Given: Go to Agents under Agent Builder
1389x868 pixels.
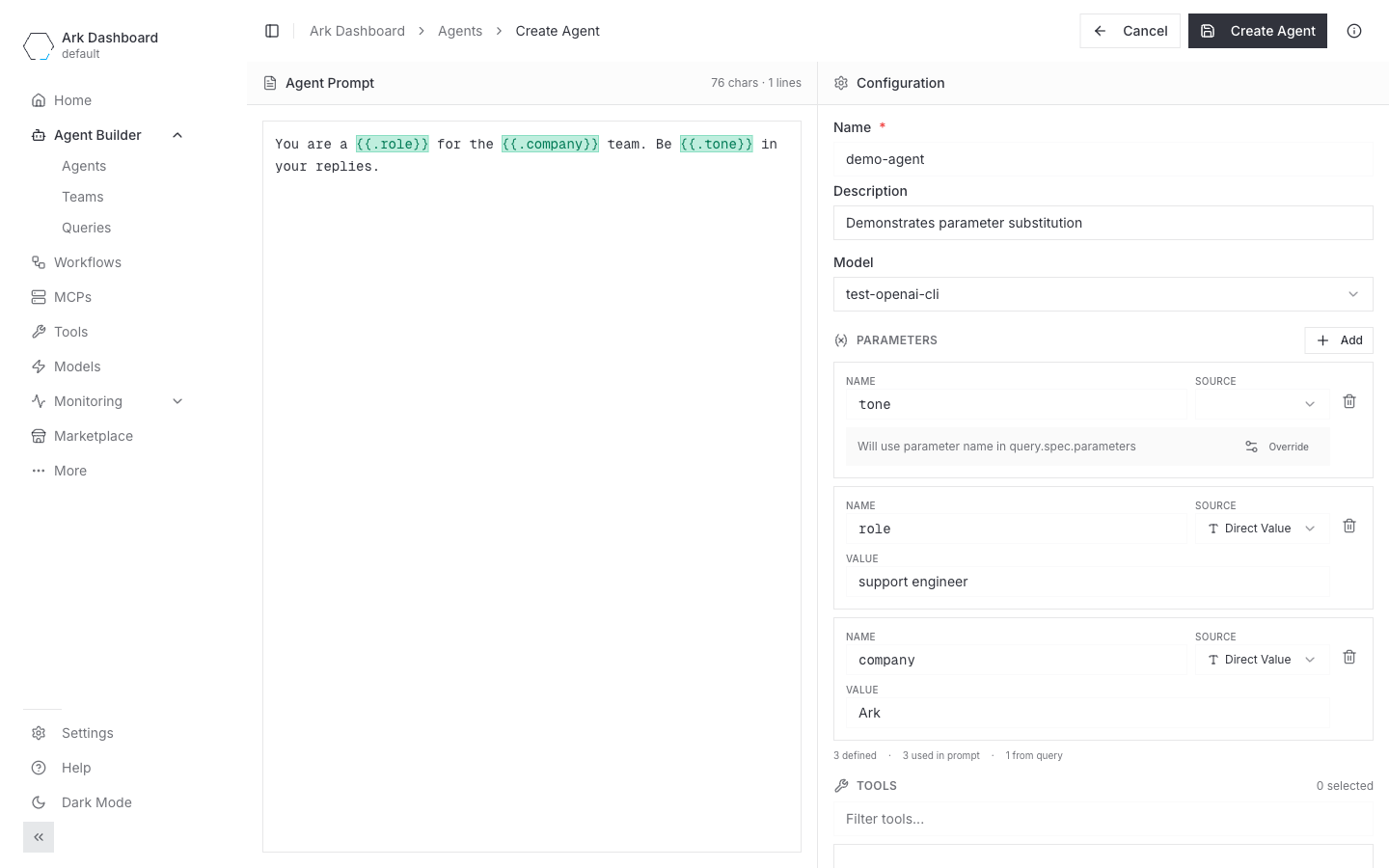Looking at the screenshot, I should 84,166.
